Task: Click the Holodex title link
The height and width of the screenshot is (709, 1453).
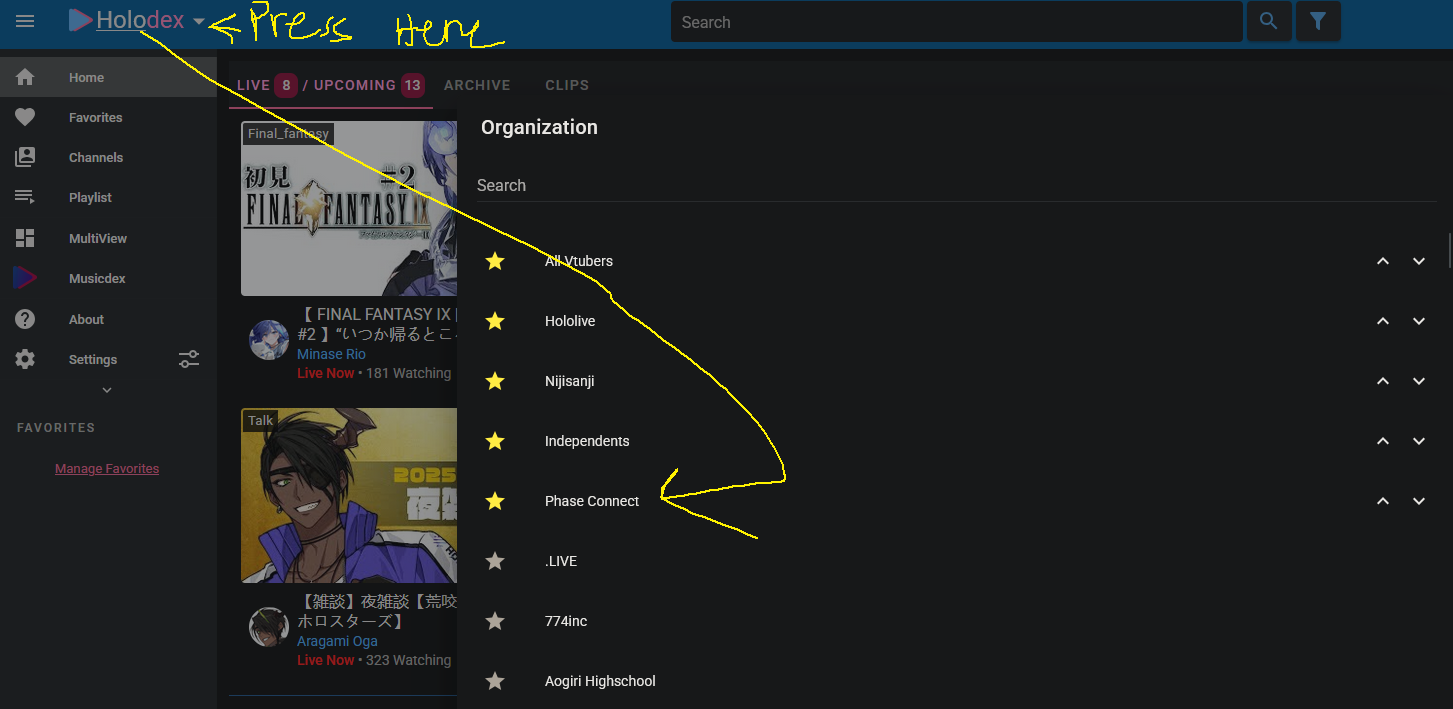Action: (140, 20)
